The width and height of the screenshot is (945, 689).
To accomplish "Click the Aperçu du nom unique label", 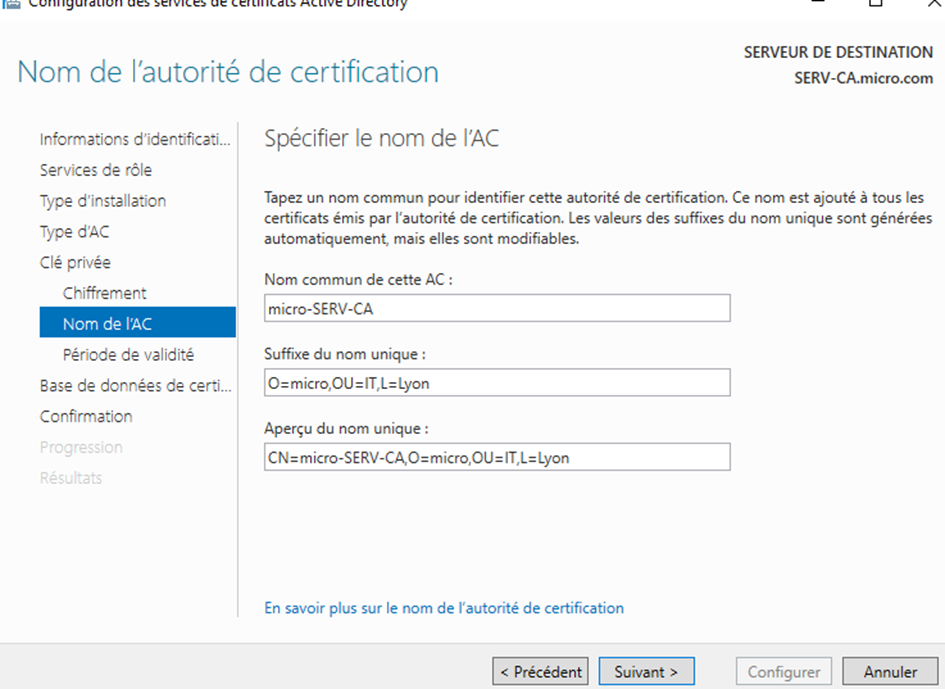I will click(x=347, y=429).
